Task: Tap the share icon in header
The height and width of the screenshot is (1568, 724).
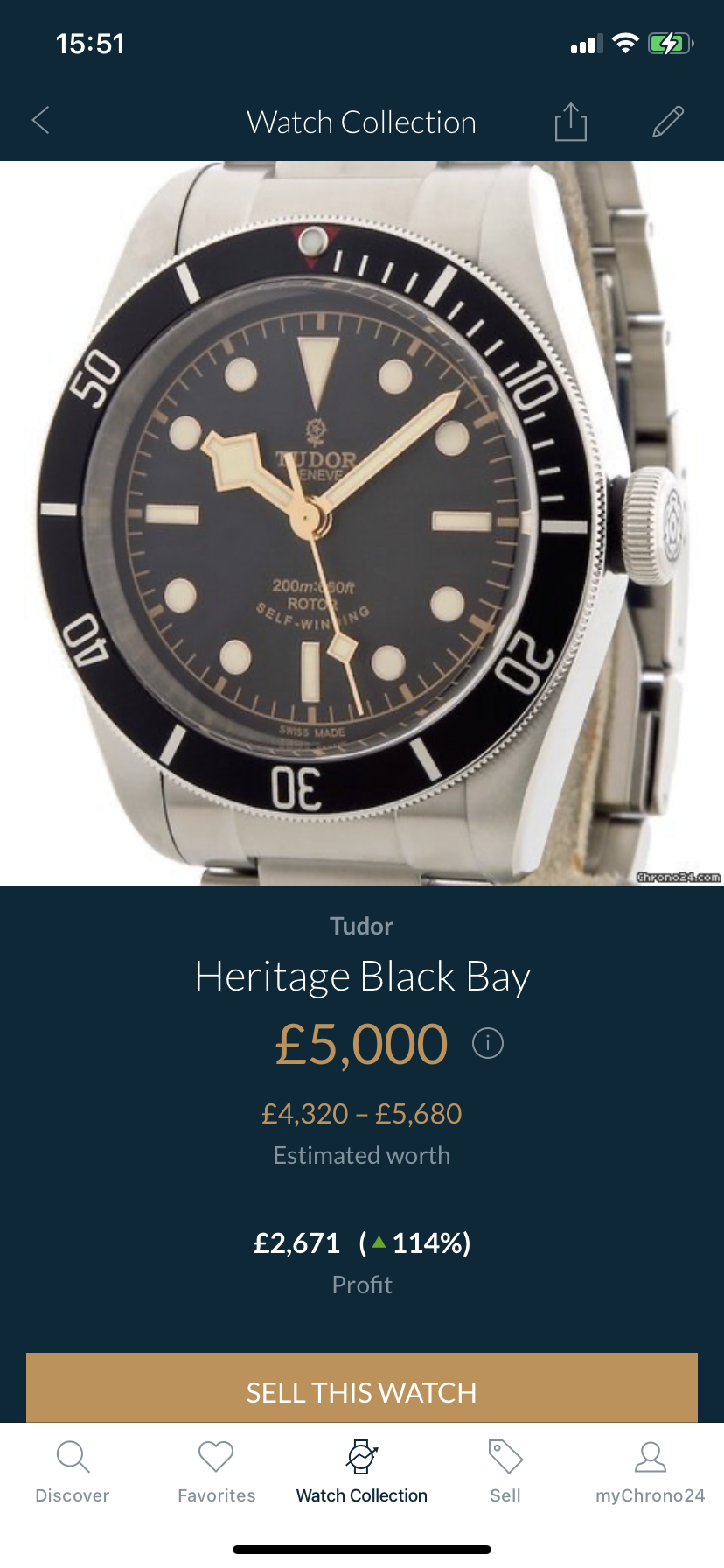Action: [x=570, y=121]
